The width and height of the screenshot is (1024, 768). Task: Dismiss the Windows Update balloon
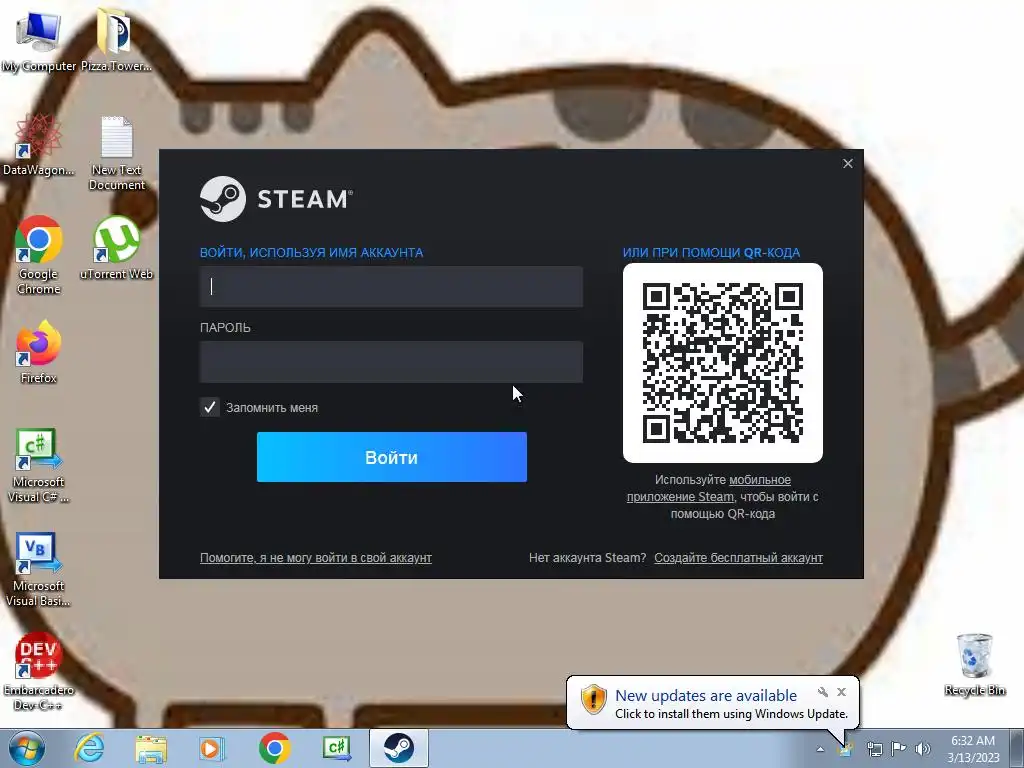coord(841,692)
